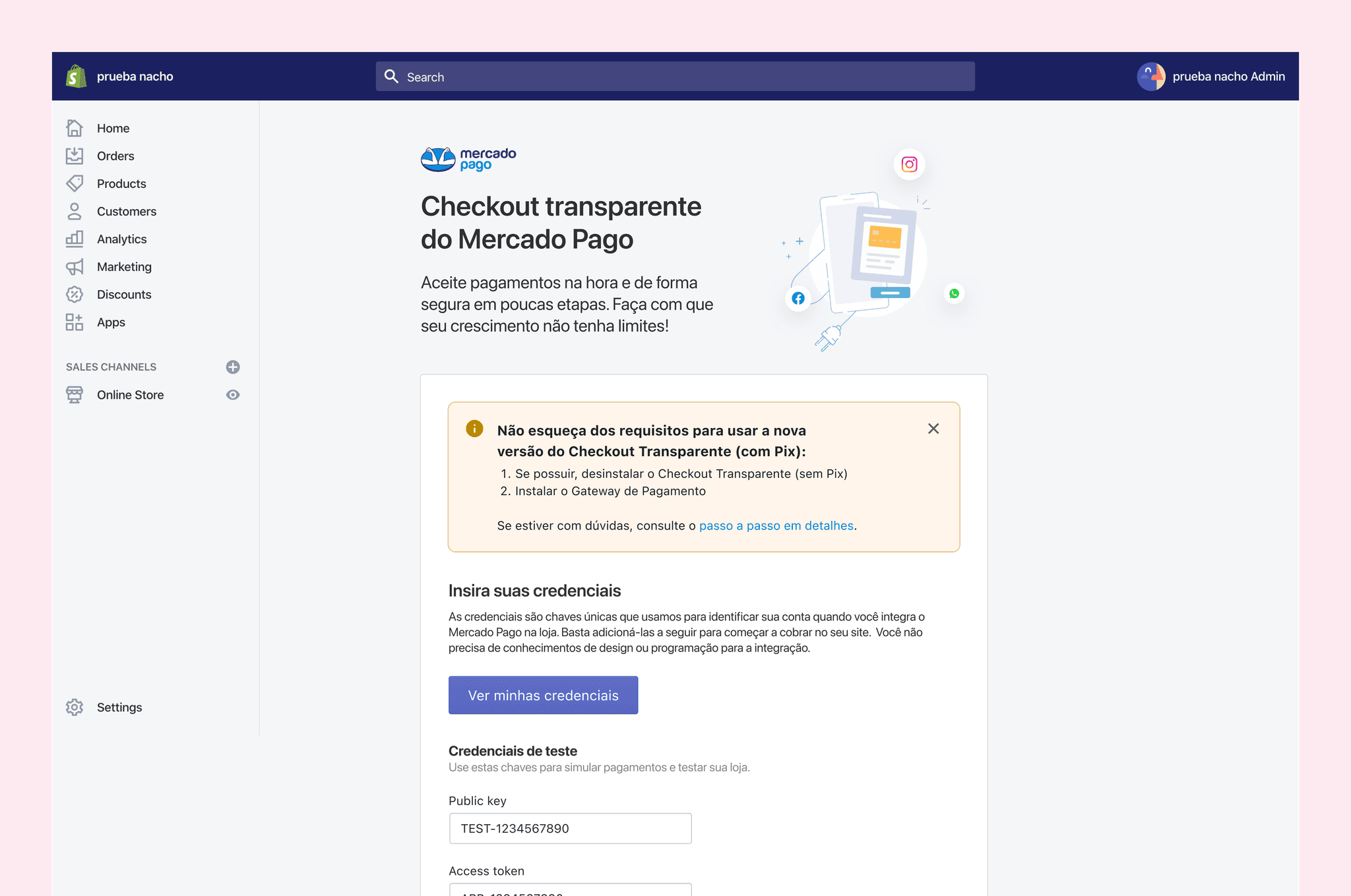1351x896 pixels.
Task: Open Customers in the sidebar
Action: coord(127,211)
